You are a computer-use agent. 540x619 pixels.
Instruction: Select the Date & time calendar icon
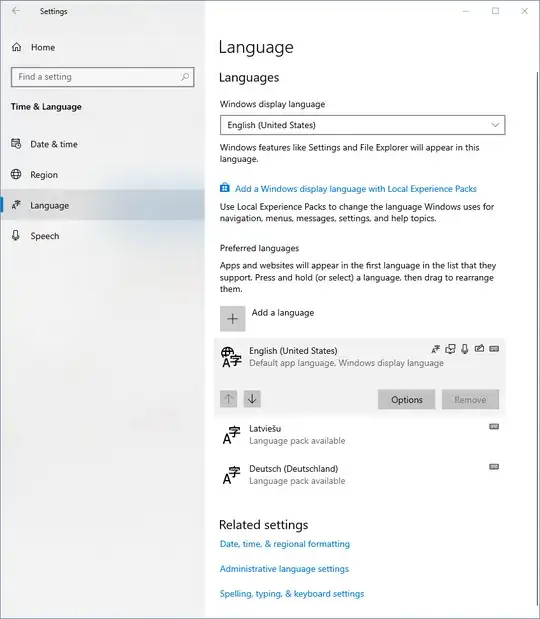(x=16, y=144)
